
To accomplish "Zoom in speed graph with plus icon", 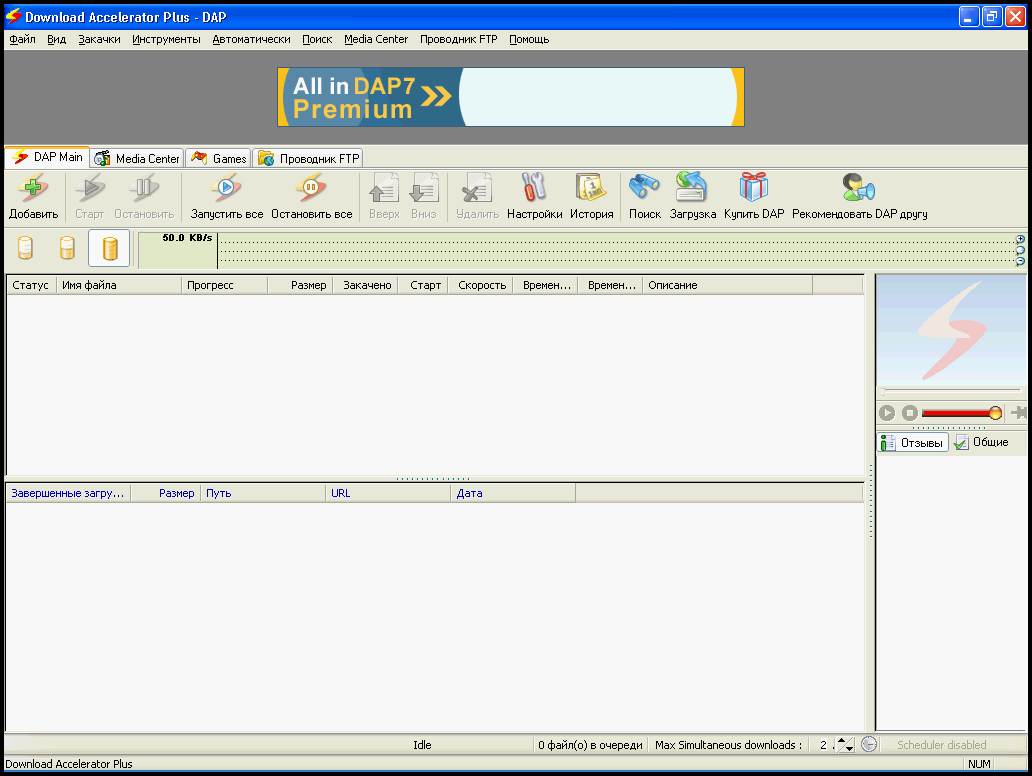I will tap(1020, 239).
